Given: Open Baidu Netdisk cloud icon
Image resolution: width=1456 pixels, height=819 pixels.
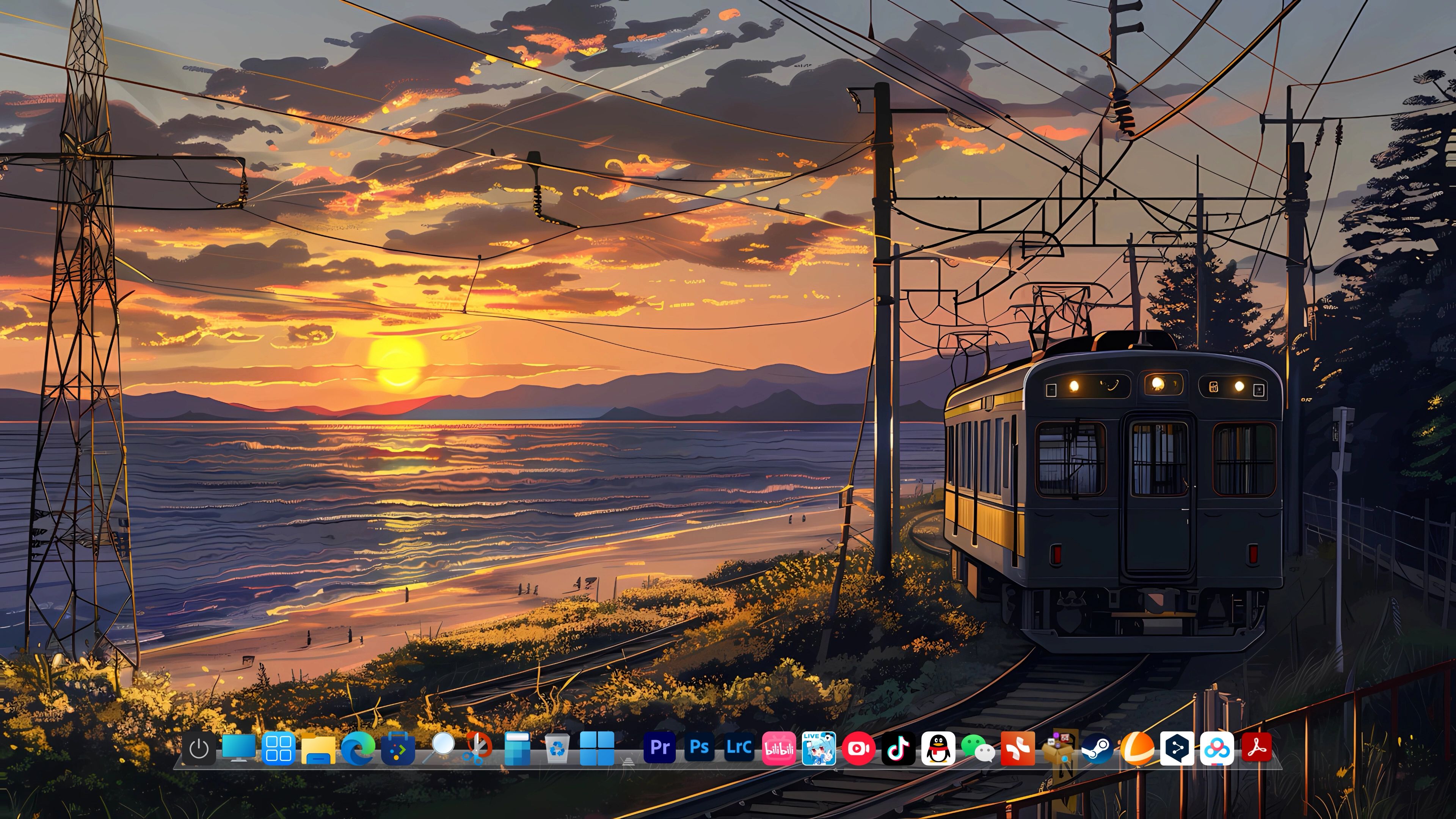Looking at the screenshot, I should click(1217, 748).
